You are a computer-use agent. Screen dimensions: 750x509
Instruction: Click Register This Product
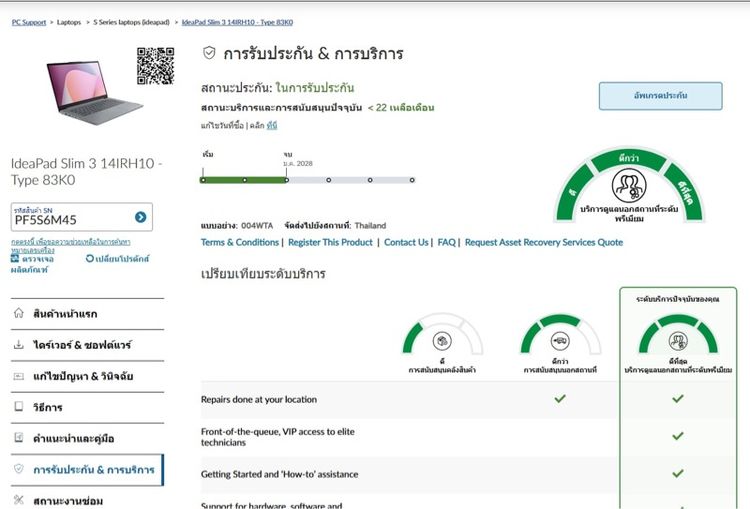[330, 243]
